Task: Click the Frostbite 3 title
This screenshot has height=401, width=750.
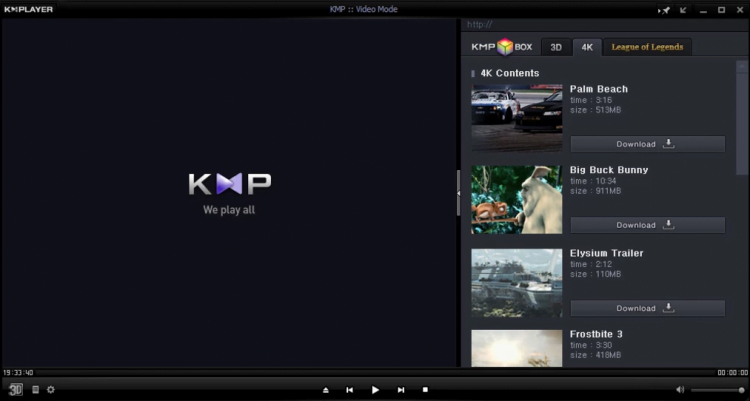Action: (x=596, y=334)
